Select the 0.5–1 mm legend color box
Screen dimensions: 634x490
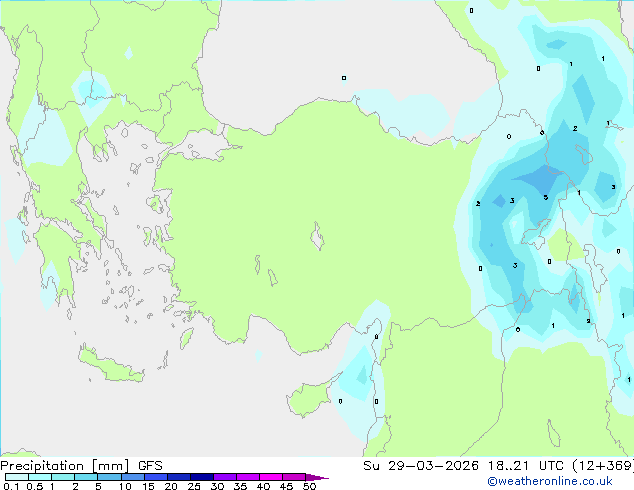click(40, 477)
